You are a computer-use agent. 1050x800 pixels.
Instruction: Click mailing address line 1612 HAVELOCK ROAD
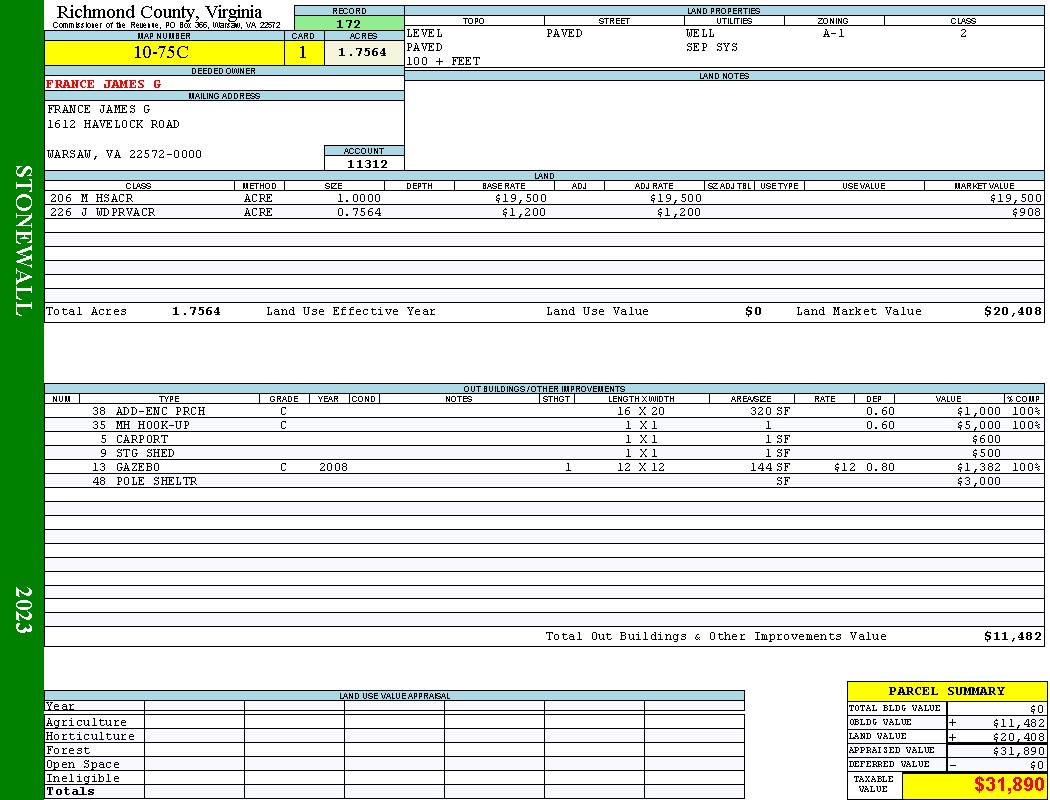pyautogui.click(x=113, y=124)
